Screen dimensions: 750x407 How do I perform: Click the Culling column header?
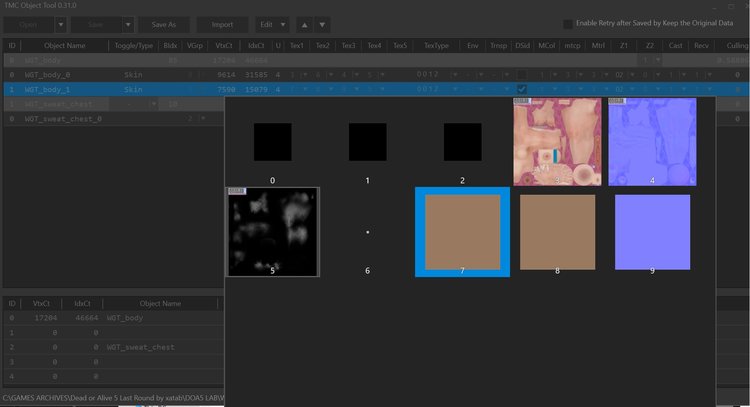[x=736, y=45]
